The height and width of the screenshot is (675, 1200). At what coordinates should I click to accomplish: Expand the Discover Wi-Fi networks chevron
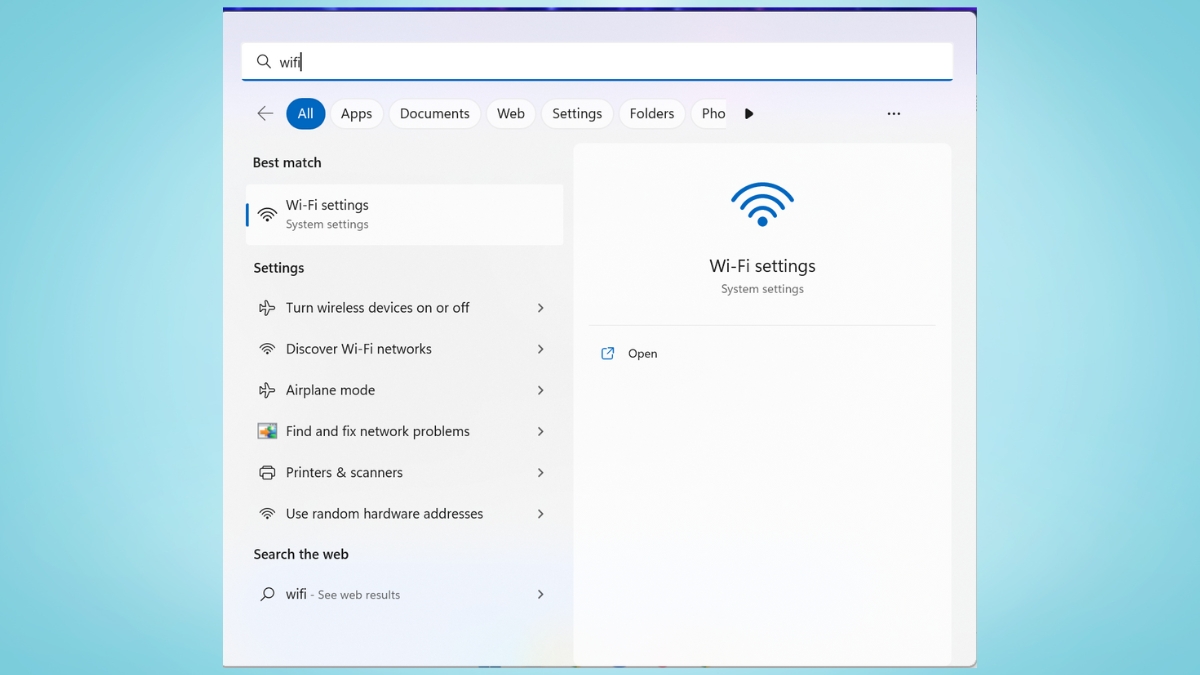point(540,349)
